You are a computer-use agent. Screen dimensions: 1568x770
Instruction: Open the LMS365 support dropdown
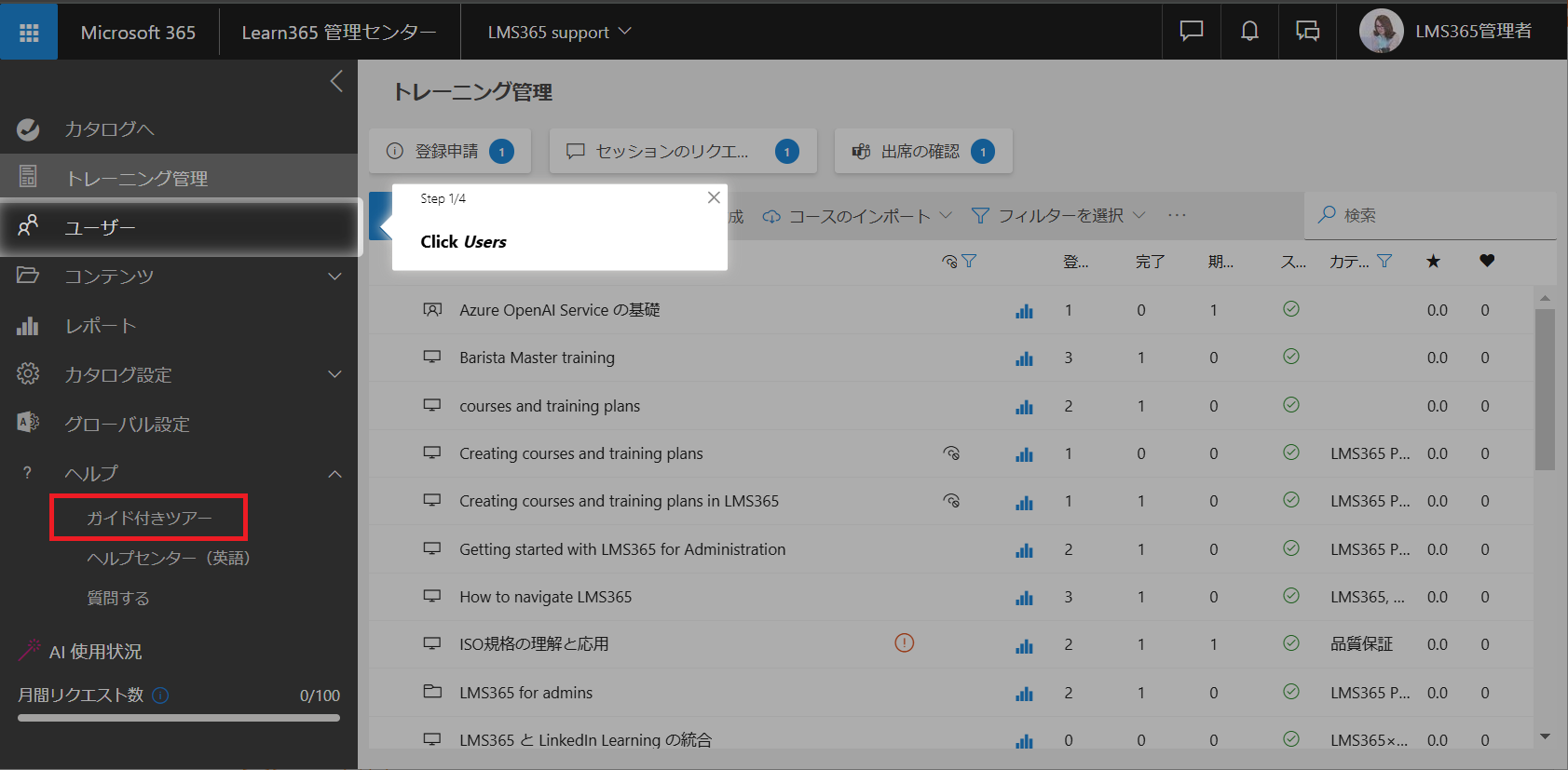click(x=559, y=33)
